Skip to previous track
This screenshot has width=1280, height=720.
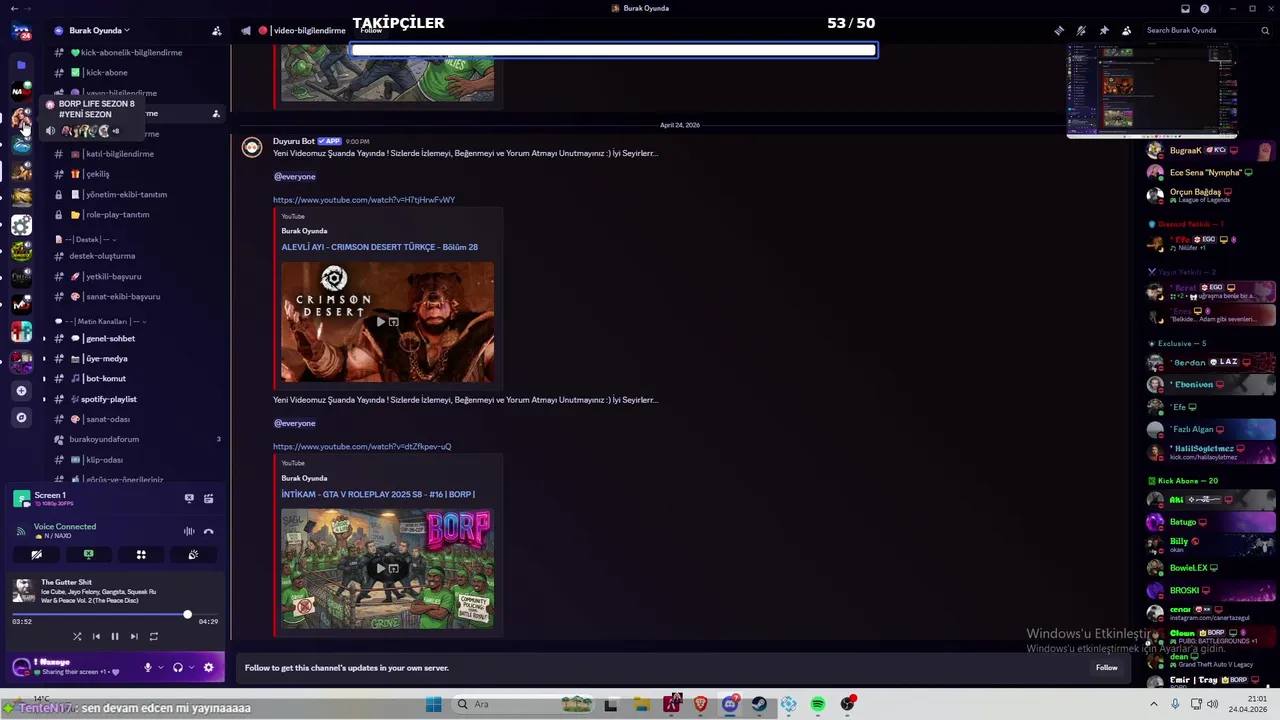pyautogui.click(x=96, y=636)
